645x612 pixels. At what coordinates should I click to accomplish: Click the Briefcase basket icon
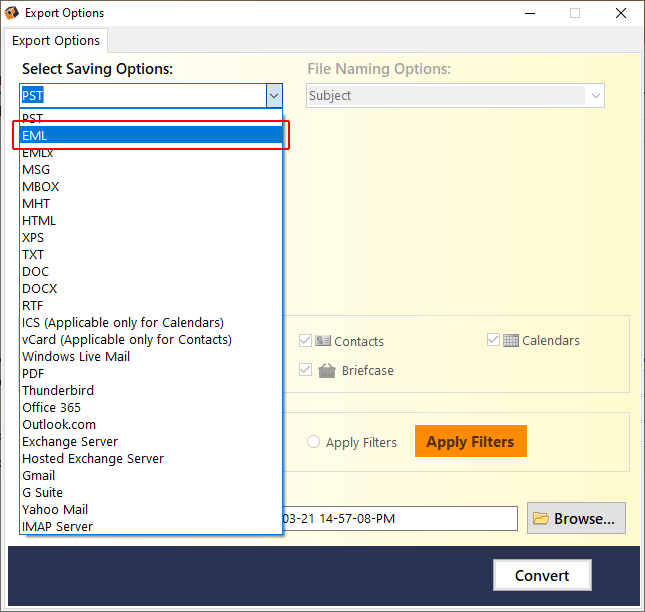[327, 370]
